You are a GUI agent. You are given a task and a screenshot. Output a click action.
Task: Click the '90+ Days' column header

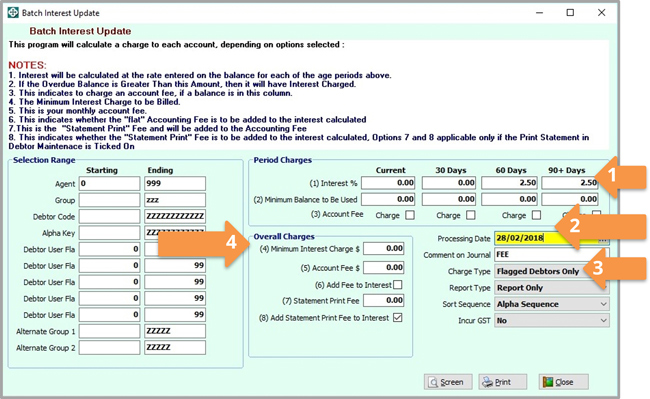point(567,170)
